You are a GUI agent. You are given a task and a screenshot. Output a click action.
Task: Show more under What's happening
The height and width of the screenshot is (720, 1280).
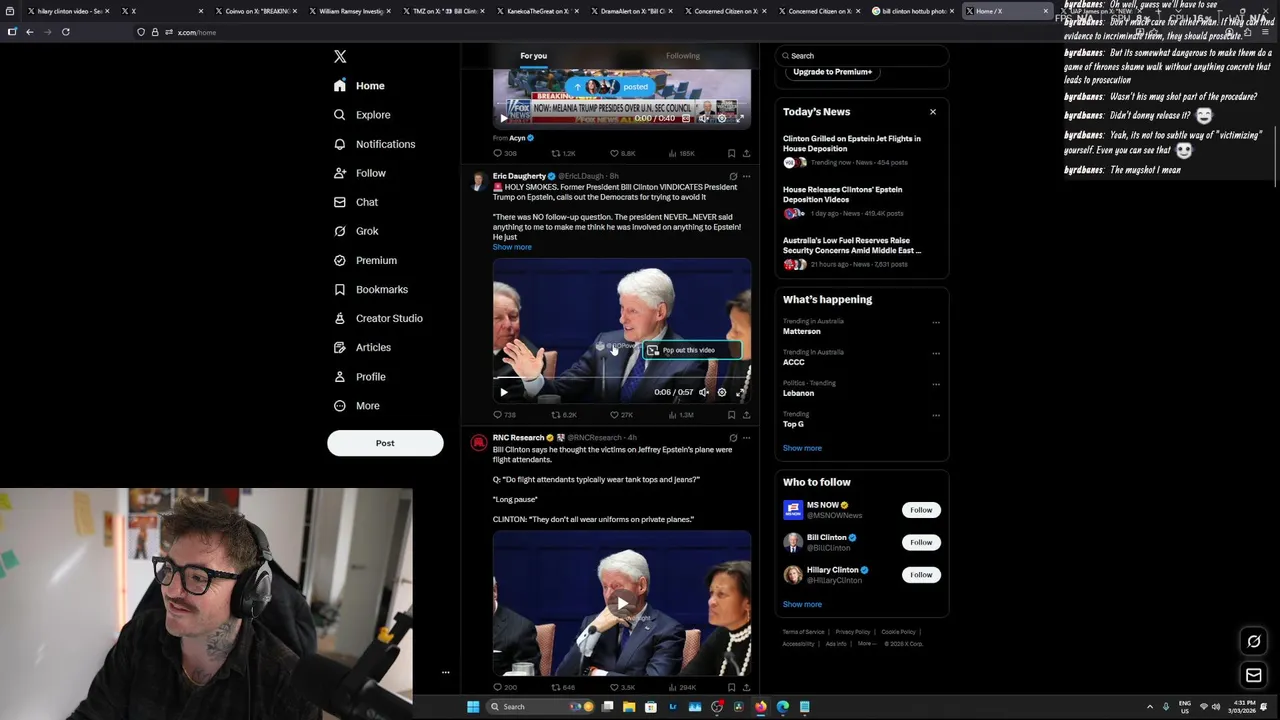[x=802, y=448]
